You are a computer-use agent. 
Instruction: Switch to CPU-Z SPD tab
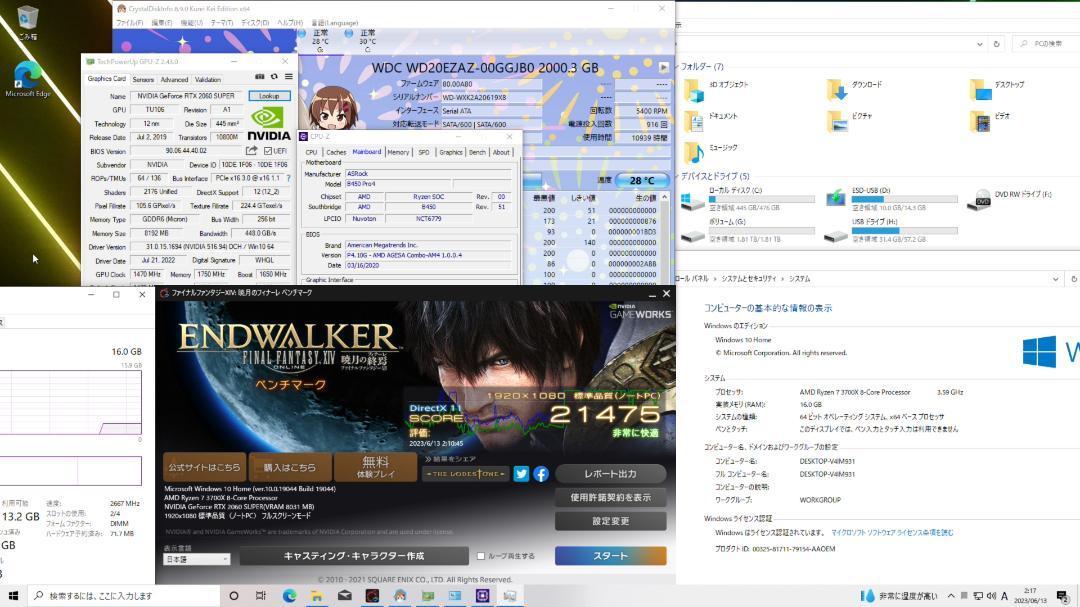424,152
